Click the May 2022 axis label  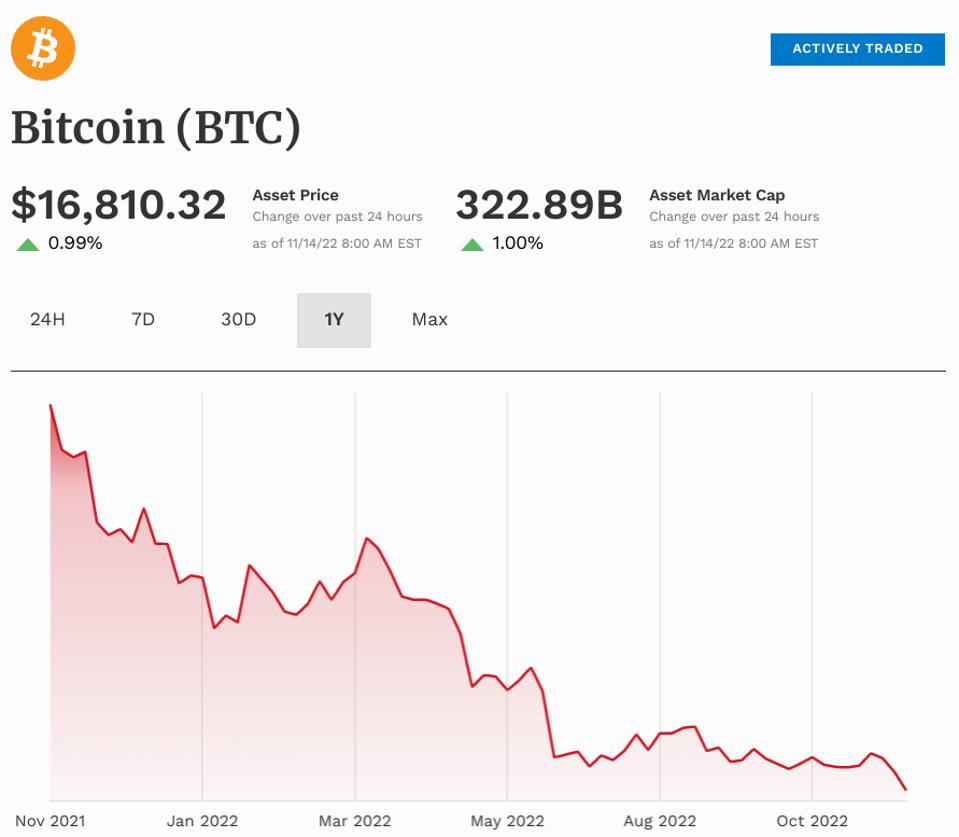click(506, 818)
